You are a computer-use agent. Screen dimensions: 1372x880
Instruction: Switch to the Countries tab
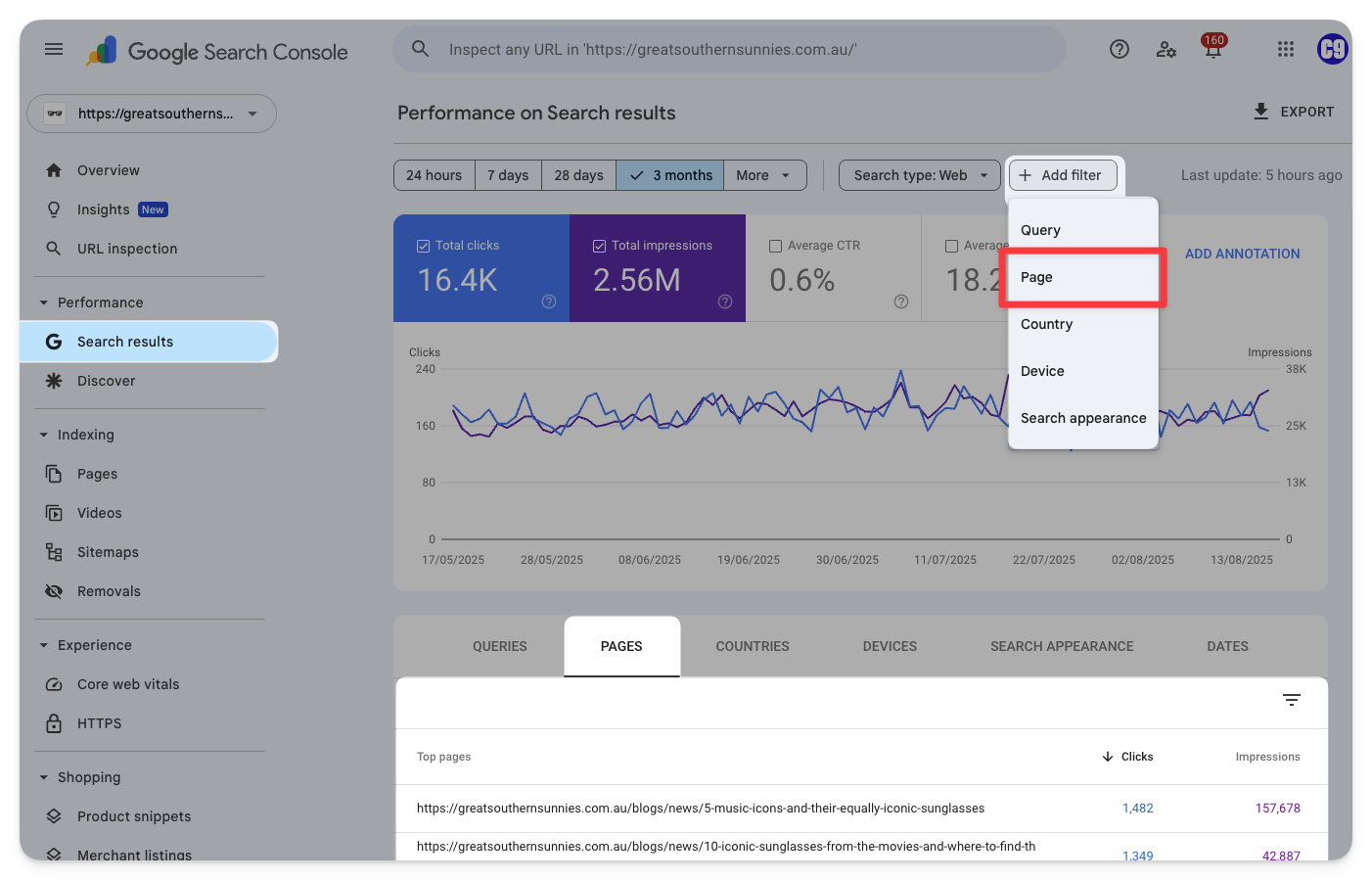coord(752,646)
